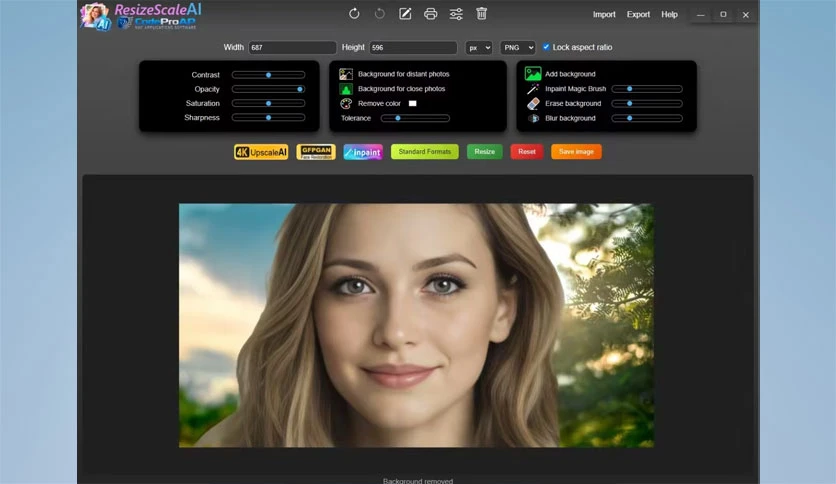This screenshot has width=836, height=484.
Task: Open the Export menu
Action: (638, 14)
